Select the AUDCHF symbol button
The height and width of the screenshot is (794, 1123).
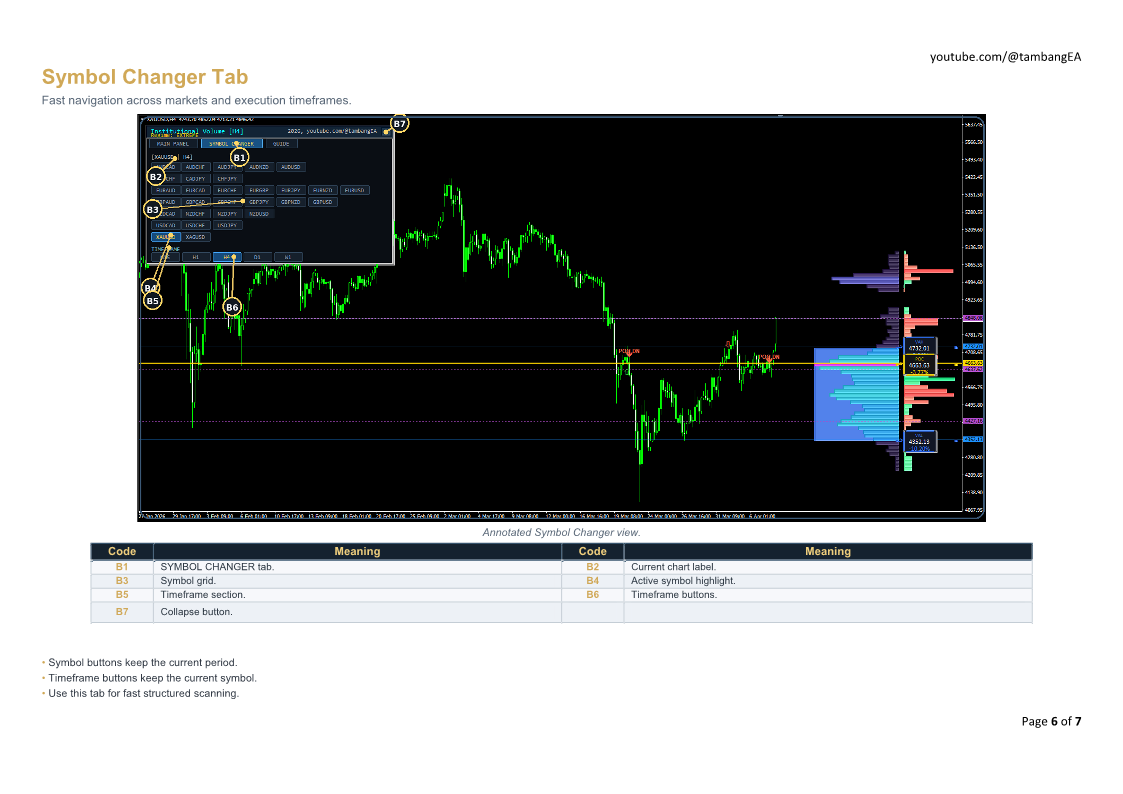195,167
